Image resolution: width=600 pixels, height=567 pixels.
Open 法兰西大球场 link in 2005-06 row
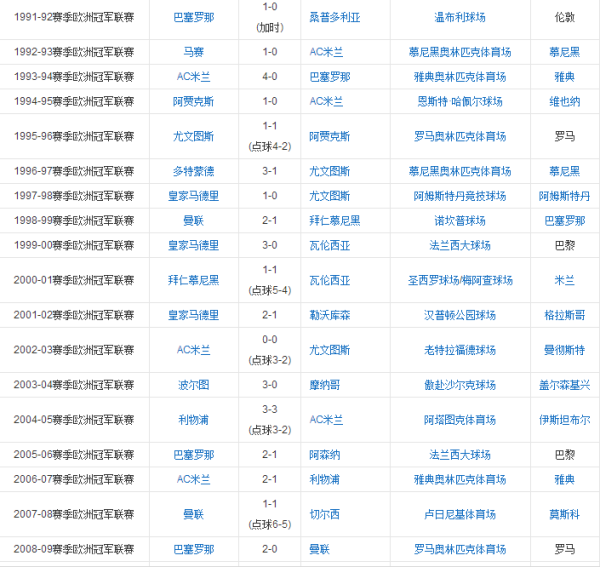(x=460, y=455)
